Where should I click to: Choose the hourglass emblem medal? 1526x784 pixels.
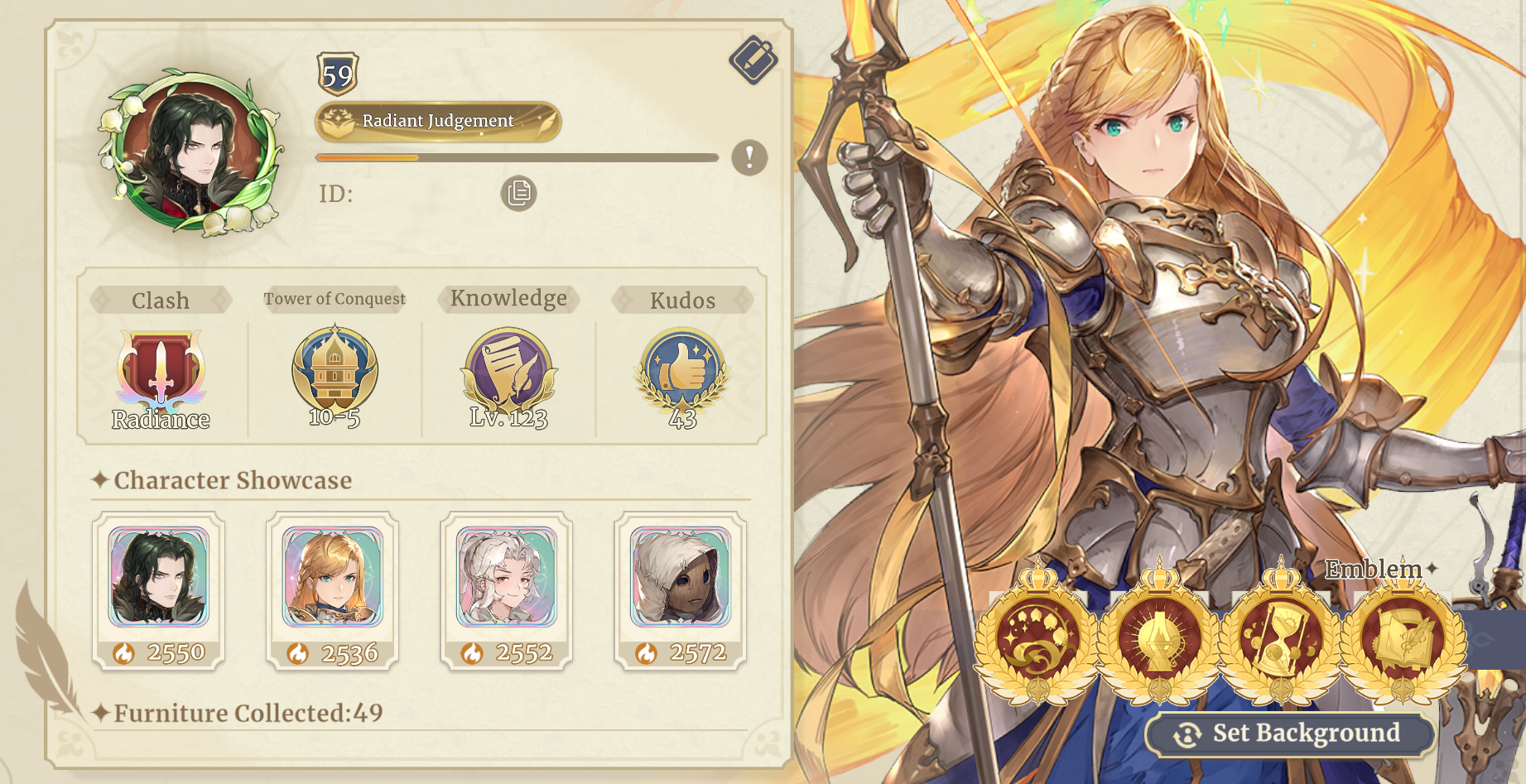pos(1281,637)
